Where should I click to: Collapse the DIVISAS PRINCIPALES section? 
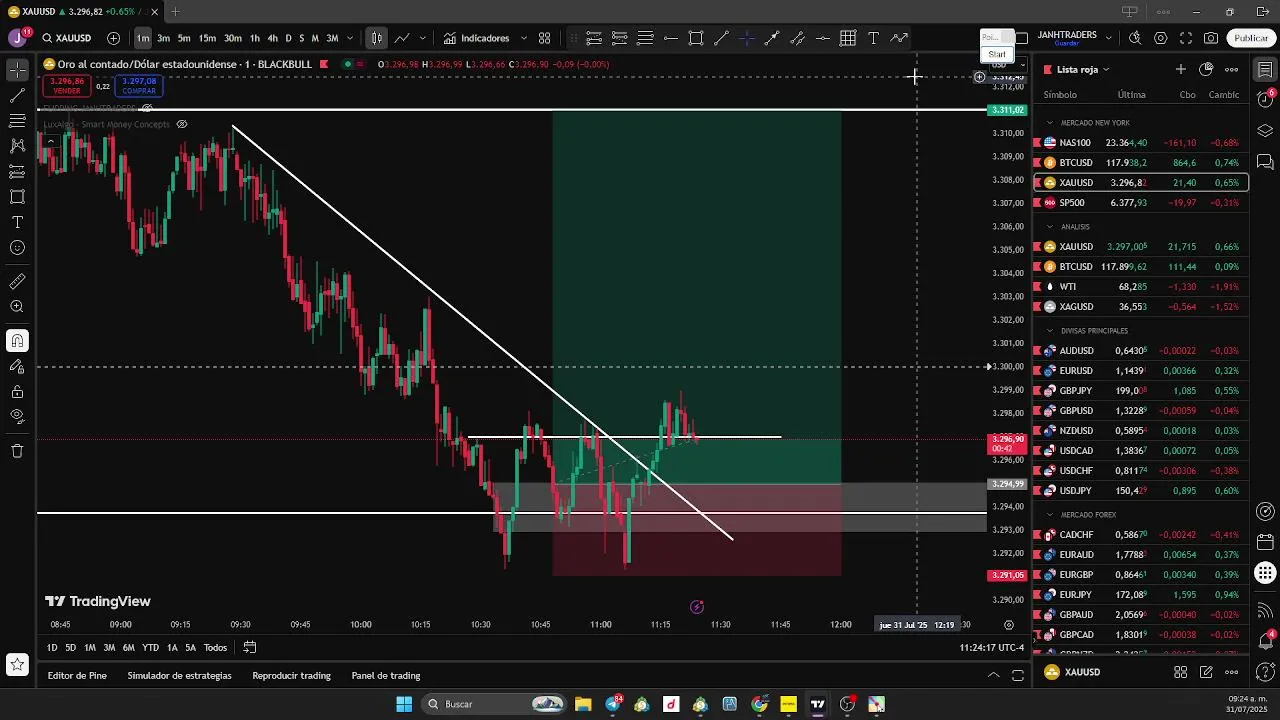pyautogui.click(x=1051, y=331)
